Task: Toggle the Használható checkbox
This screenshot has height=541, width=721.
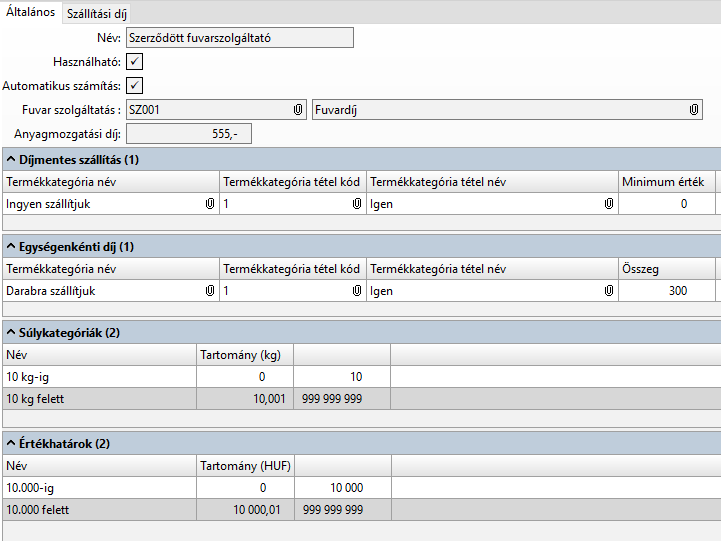Action: pyautogui.click(x=134, y=62)
